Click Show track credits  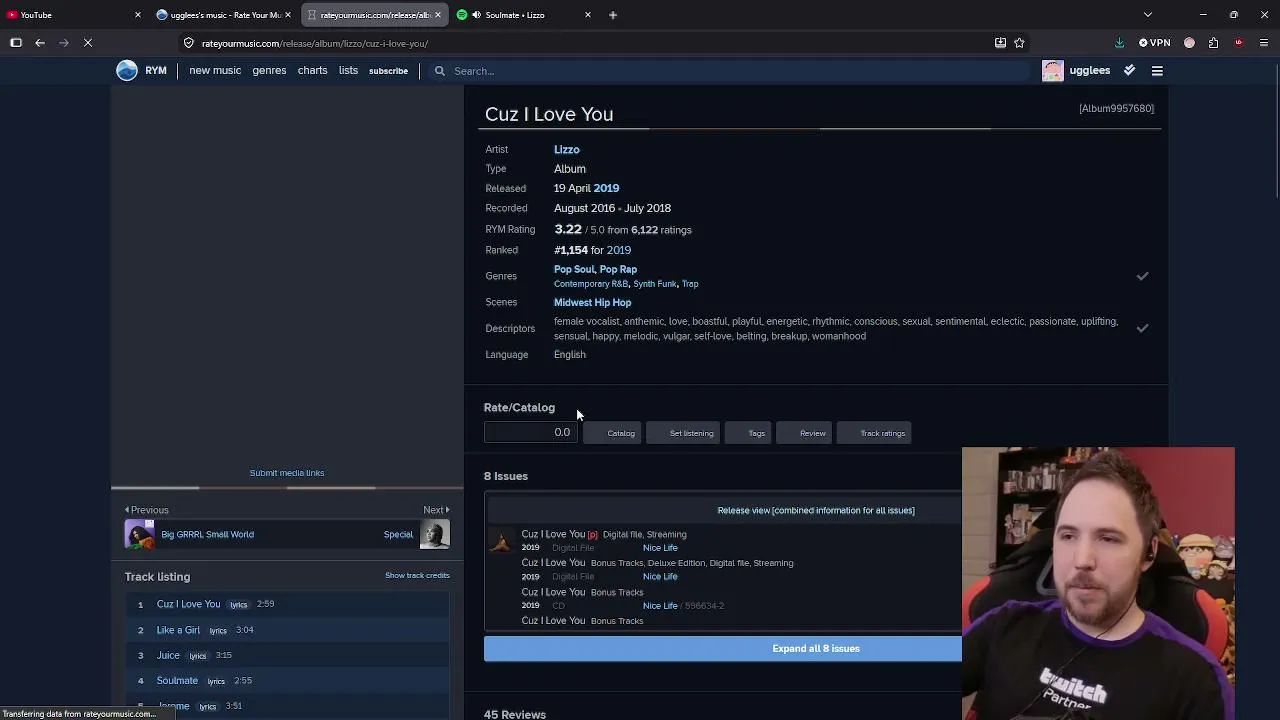coord(417,575)
